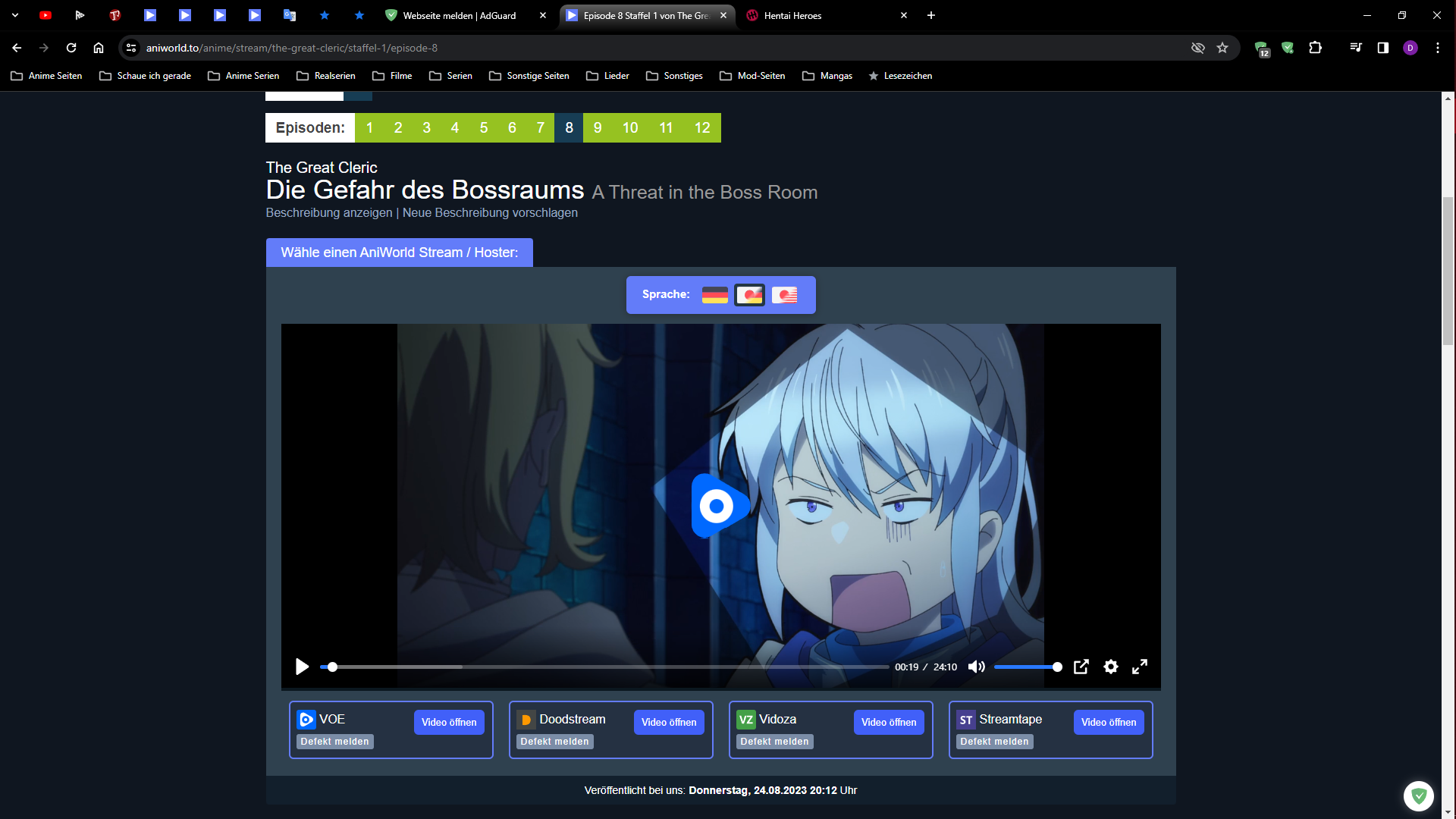This screenshot has width=1456, height=819.
Task: Switch to Webseite melden AdGuard tab
Action: (459, 15)
